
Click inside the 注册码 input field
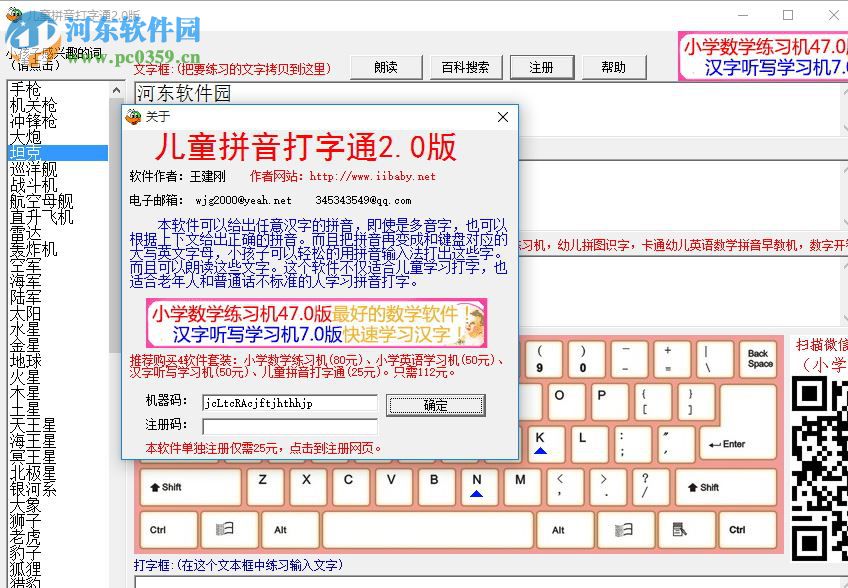(x=289, y=427)
